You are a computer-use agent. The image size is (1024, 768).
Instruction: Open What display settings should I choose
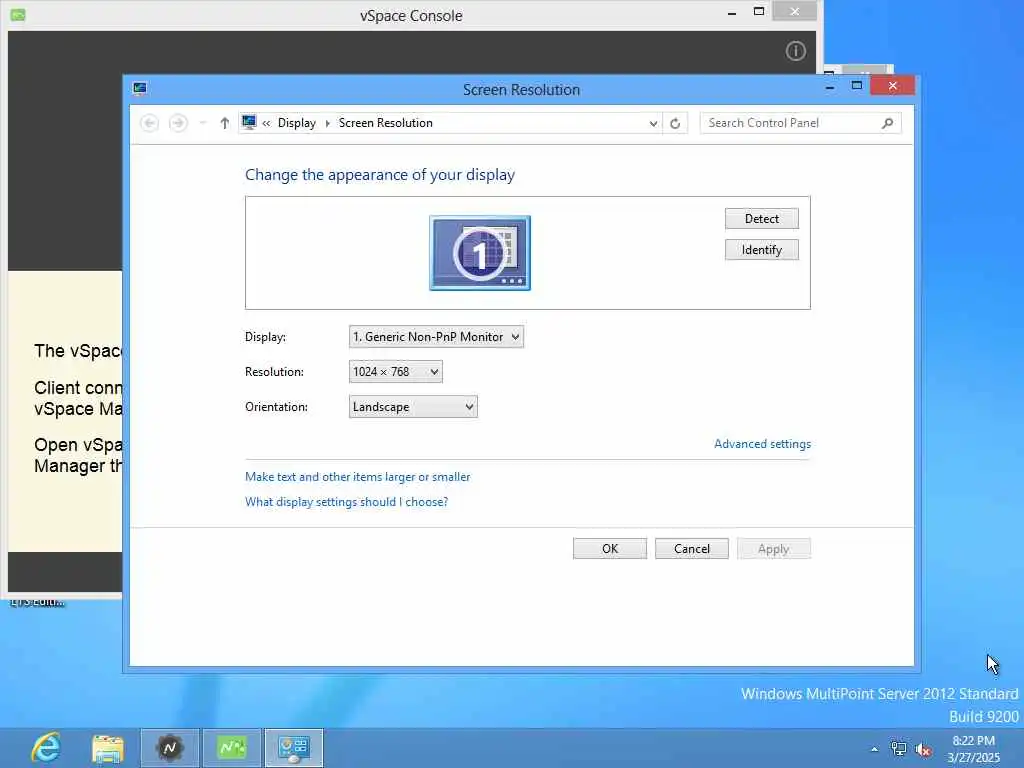(x=346, y=502)
